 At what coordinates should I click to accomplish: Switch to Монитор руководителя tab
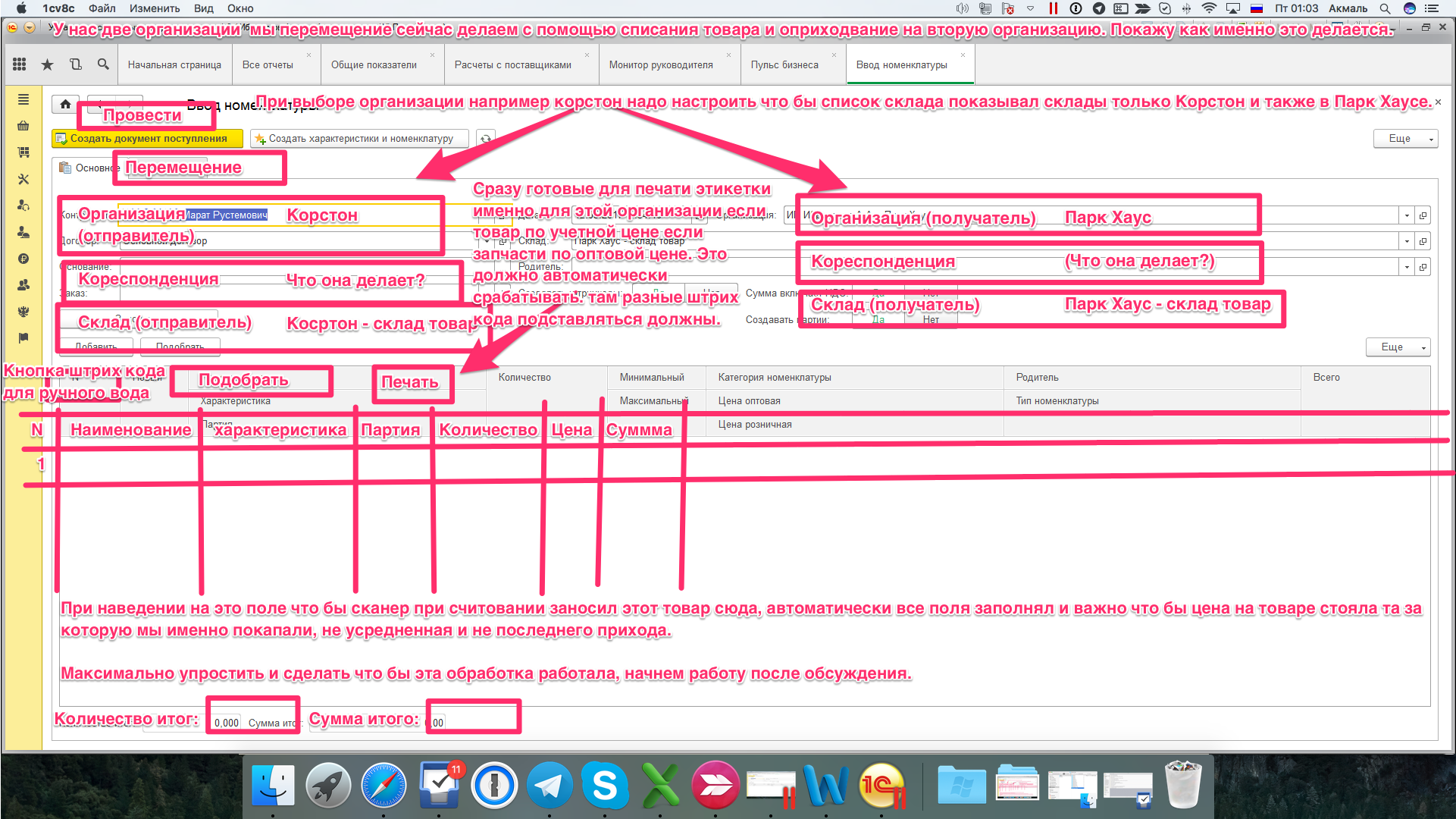tap(660, 65)
